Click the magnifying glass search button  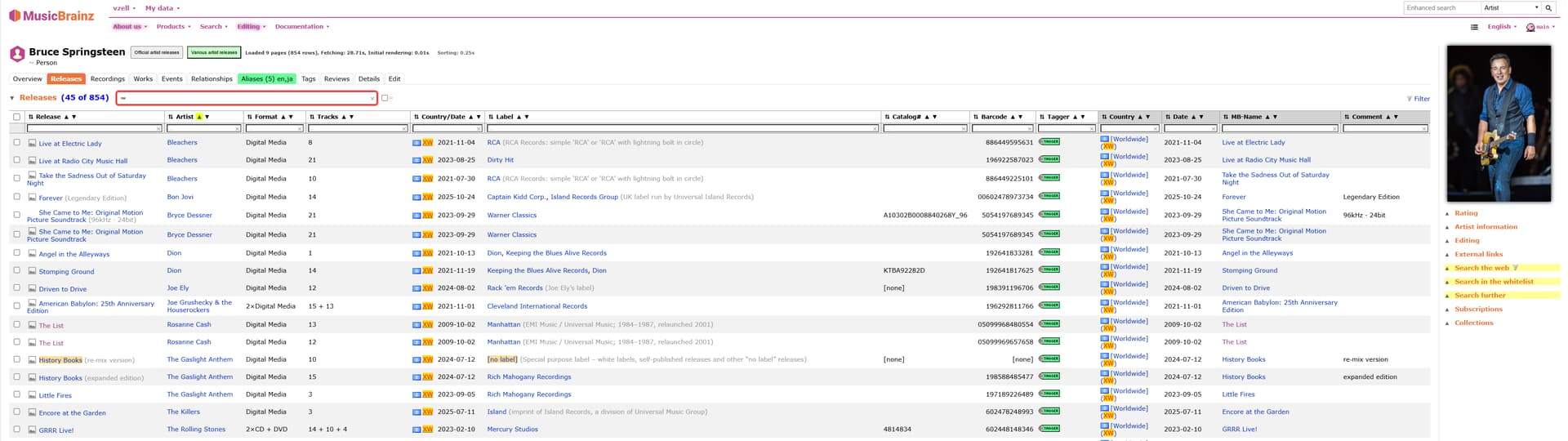click(x=1548, y=8)
